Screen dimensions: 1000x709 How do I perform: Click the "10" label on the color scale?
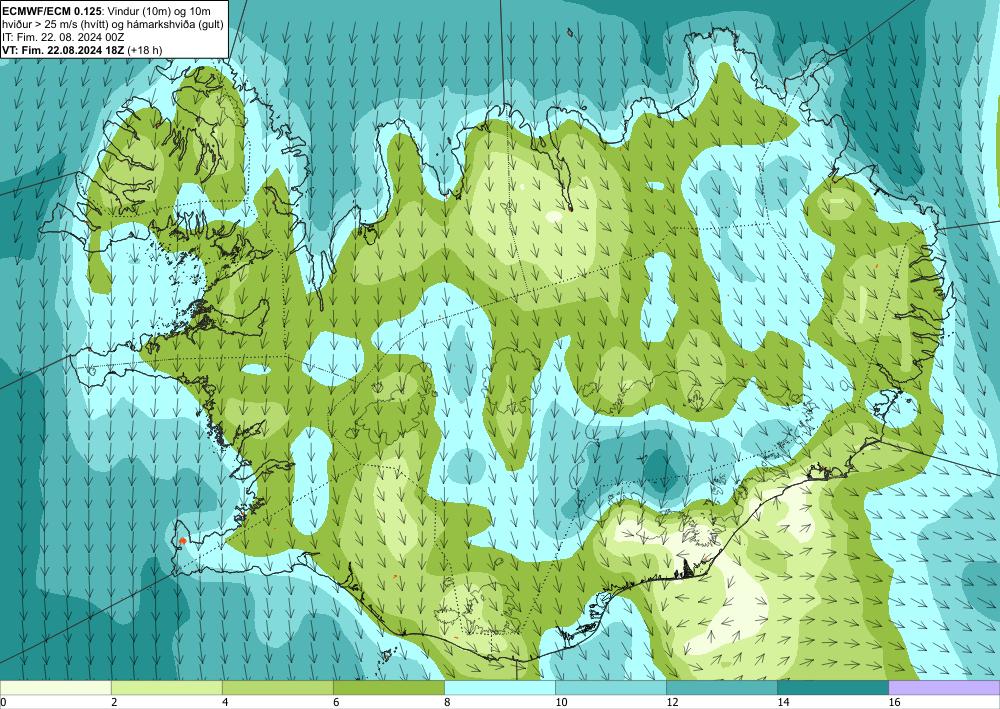(x=561, y=702)
